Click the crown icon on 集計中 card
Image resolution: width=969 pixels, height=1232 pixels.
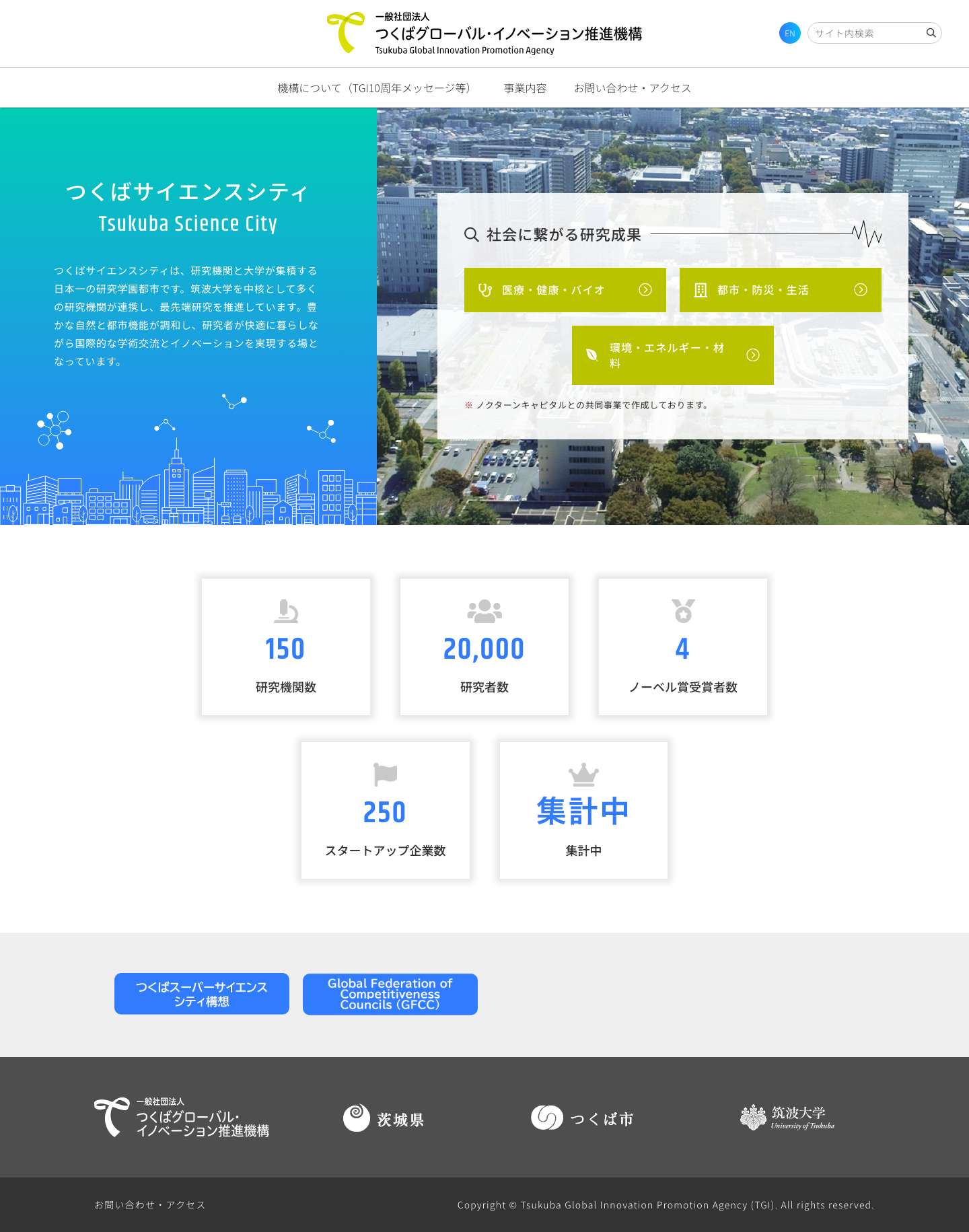(583, 774)
